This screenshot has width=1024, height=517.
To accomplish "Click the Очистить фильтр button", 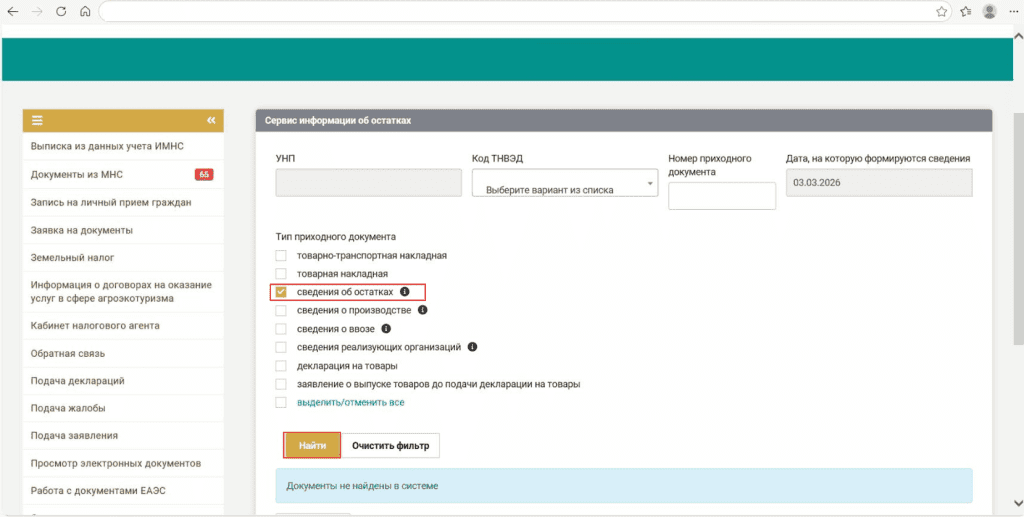I will tap(391, 445).
